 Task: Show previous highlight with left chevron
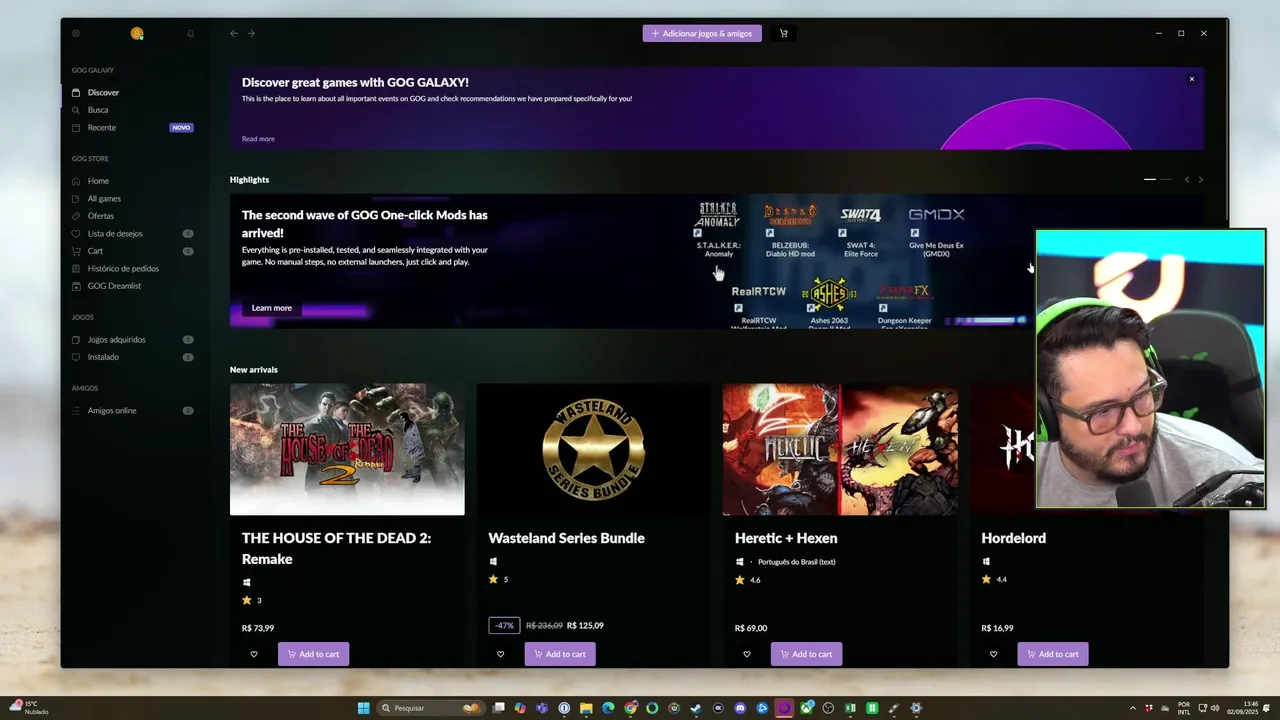click(1187, 179)
